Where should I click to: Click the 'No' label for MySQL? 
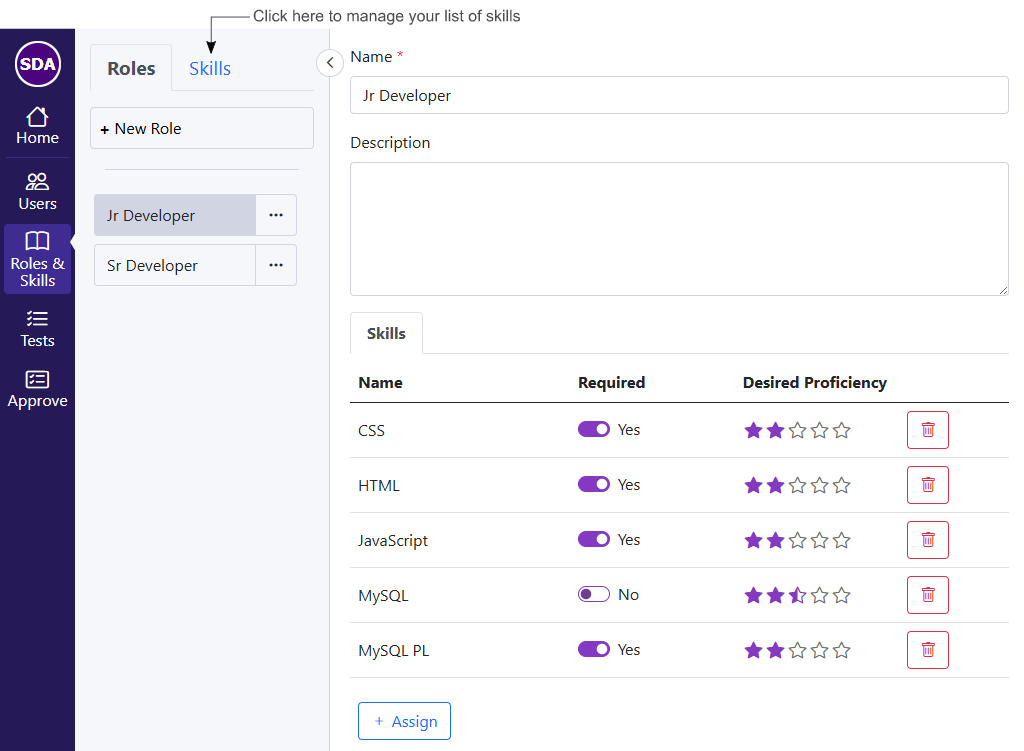point(628,594)
